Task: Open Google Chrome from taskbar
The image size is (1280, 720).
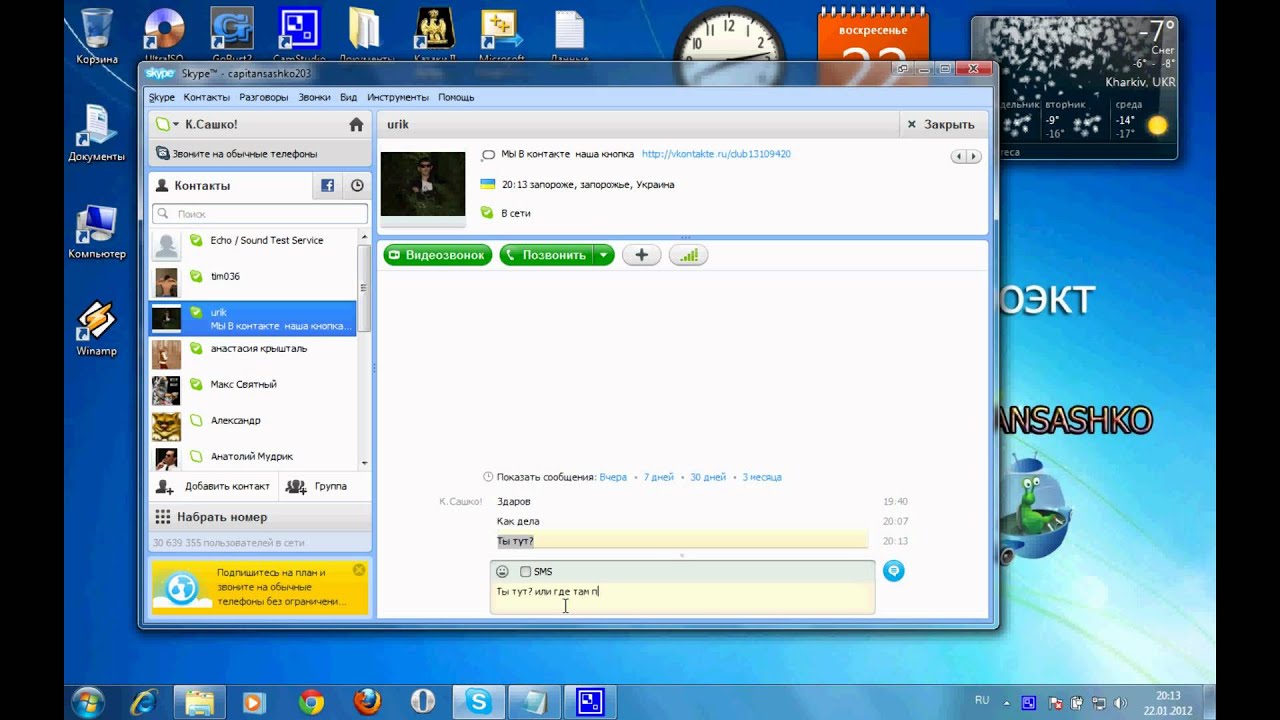Action: 311,702
